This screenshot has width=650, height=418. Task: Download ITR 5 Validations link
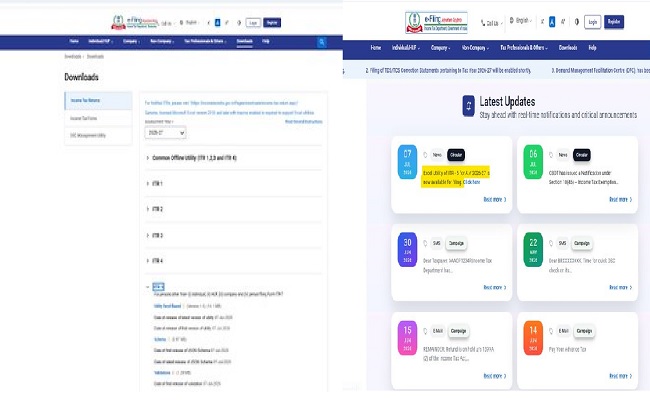[162, 373]
